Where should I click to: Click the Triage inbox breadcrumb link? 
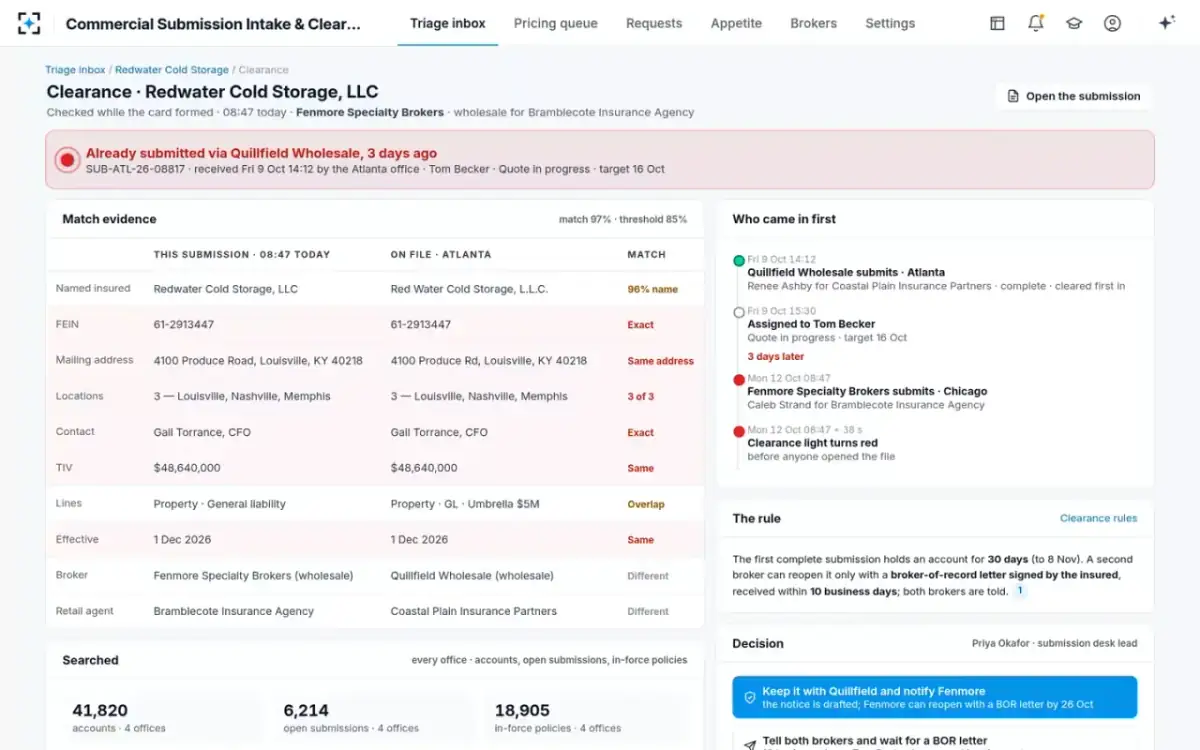click(x=75, y=70)
